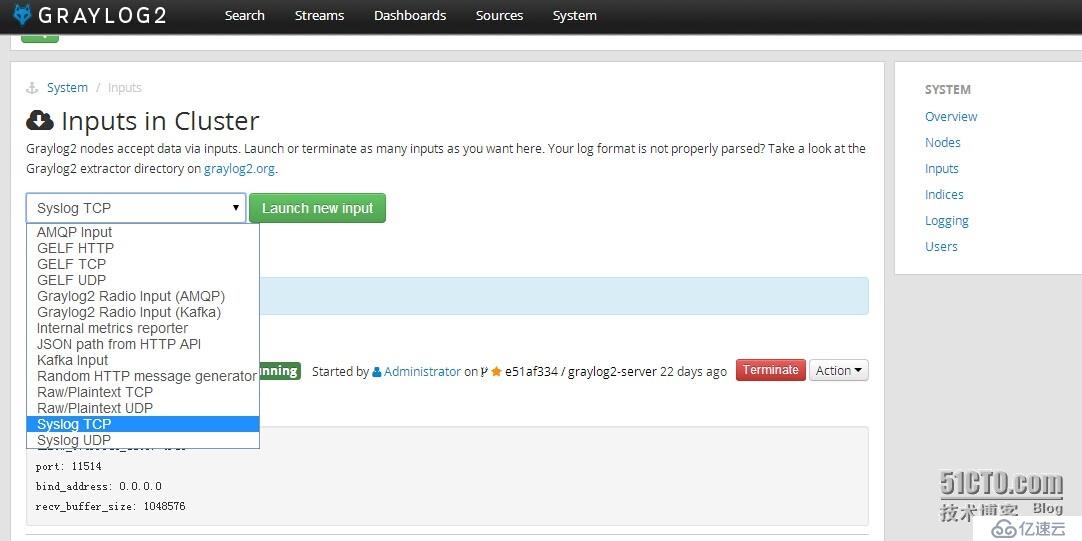Go to the Dashboards page
Image resolution: width=1082 pixels, height=541 pixels.
[410, 15]
